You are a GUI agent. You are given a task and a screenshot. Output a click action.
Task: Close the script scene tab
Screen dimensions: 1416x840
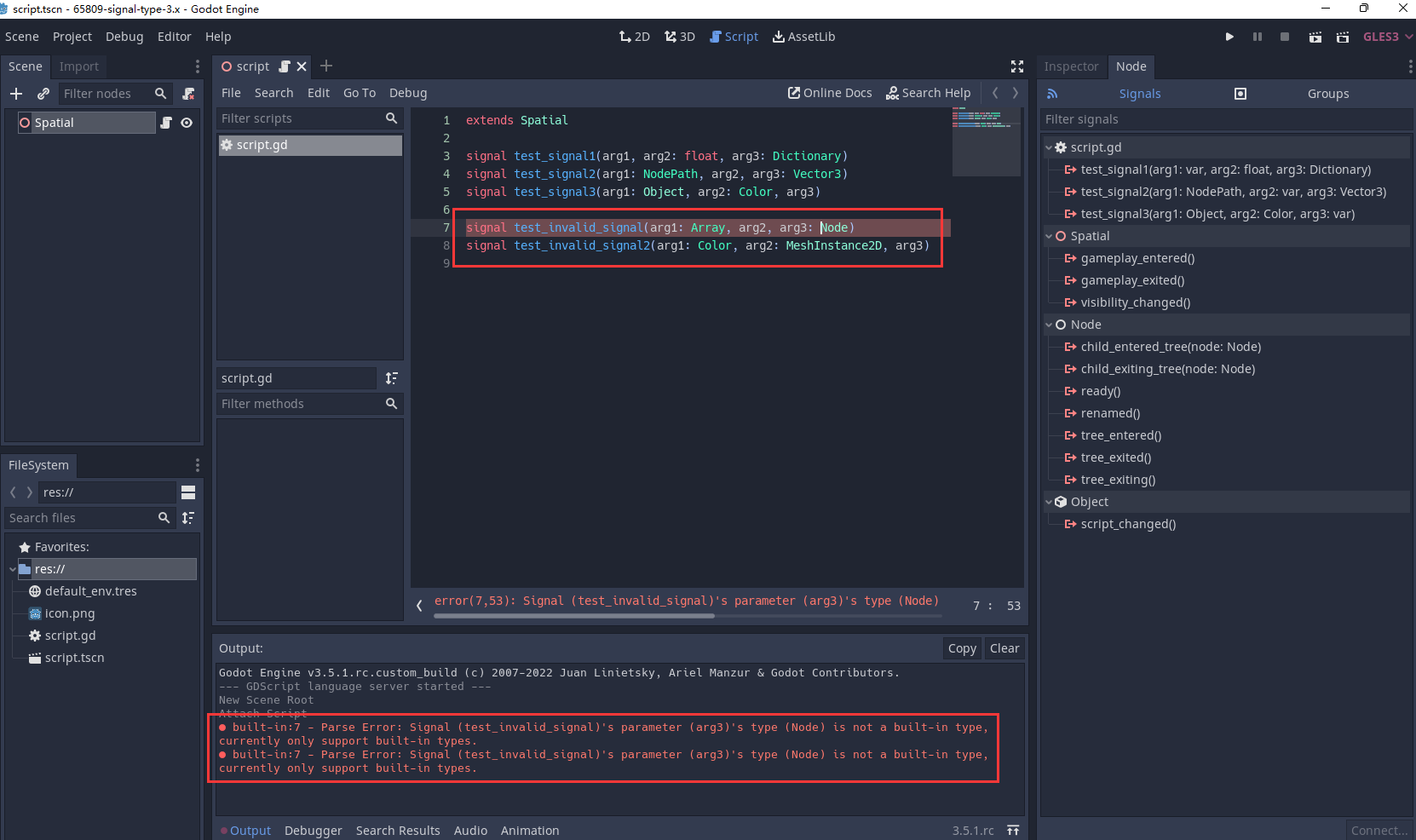[x=302, y=66]
